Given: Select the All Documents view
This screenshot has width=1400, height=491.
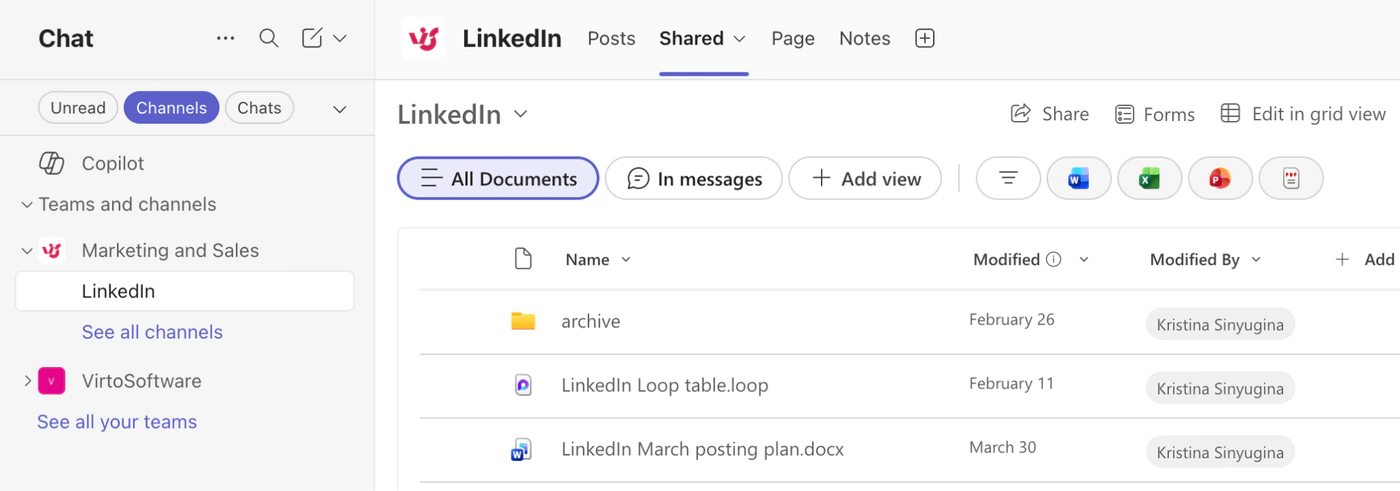Looking at the screenshot, I should 498,178.
